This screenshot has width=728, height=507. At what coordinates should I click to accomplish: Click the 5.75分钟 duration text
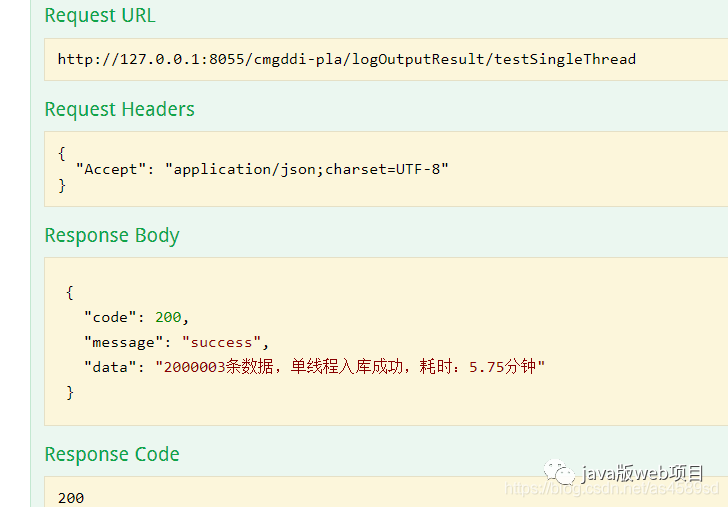502,367
